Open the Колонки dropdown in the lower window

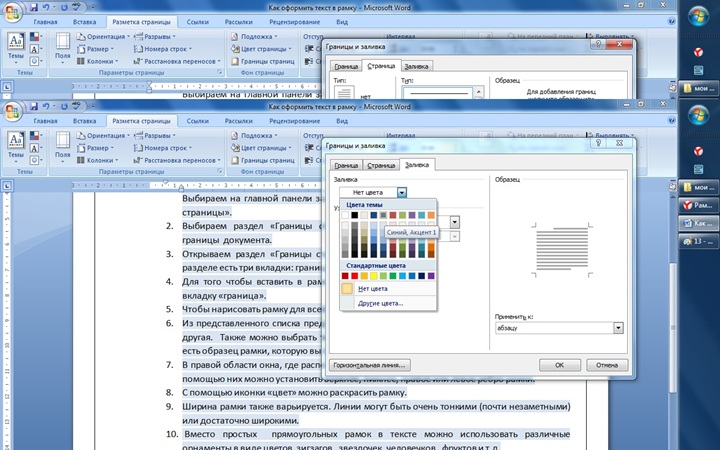pos(97,160)
